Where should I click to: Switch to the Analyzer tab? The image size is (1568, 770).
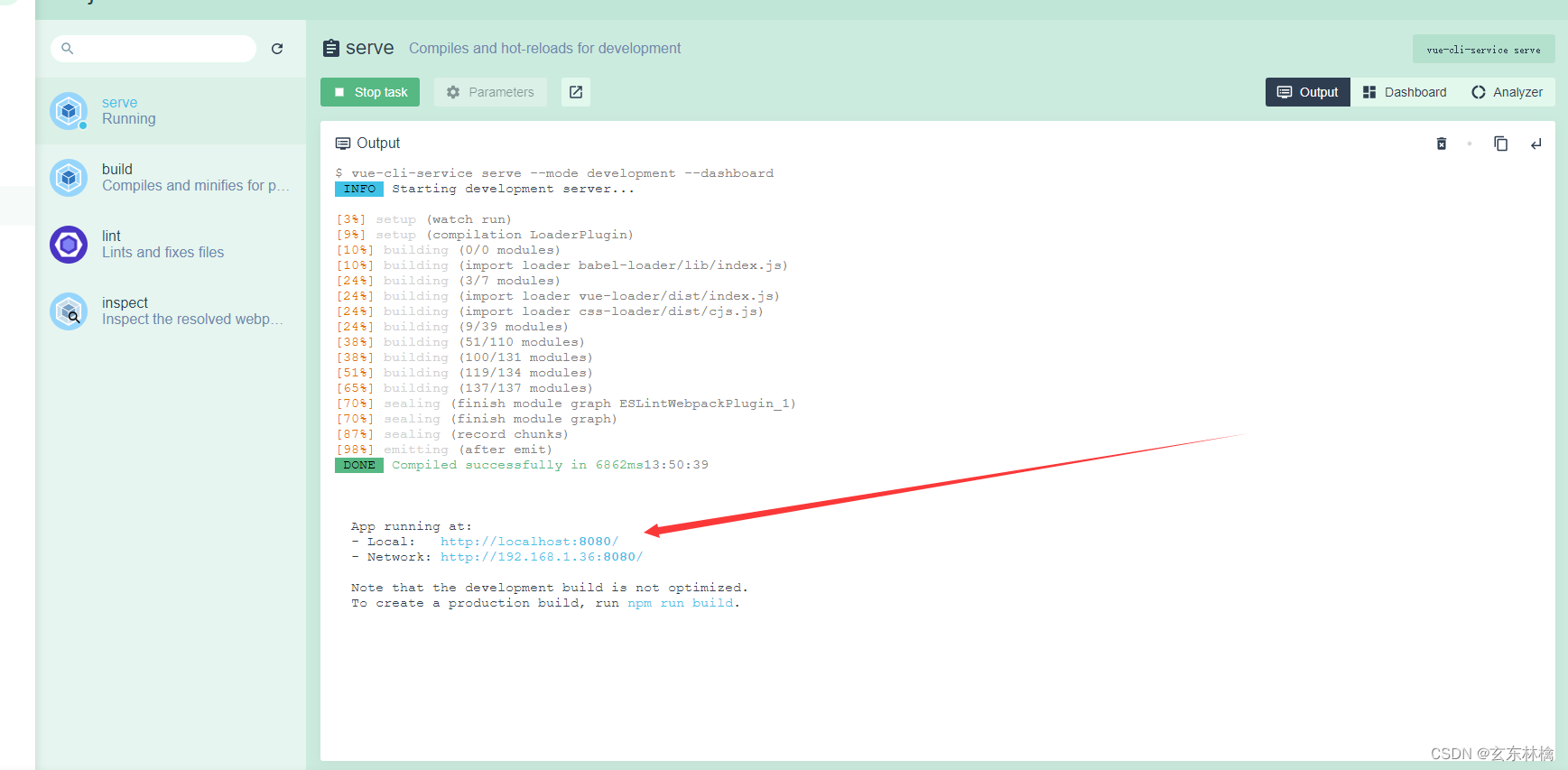click(x=1508, y=92)
